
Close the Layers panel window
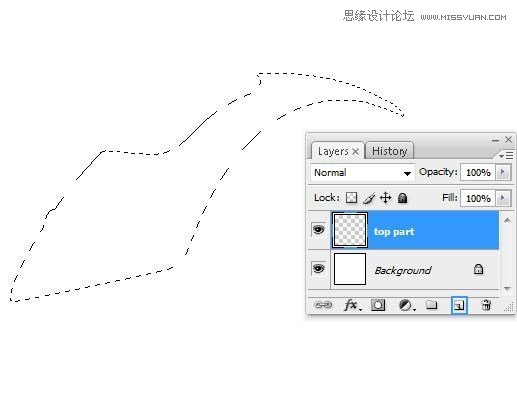[x=508, y=139]
